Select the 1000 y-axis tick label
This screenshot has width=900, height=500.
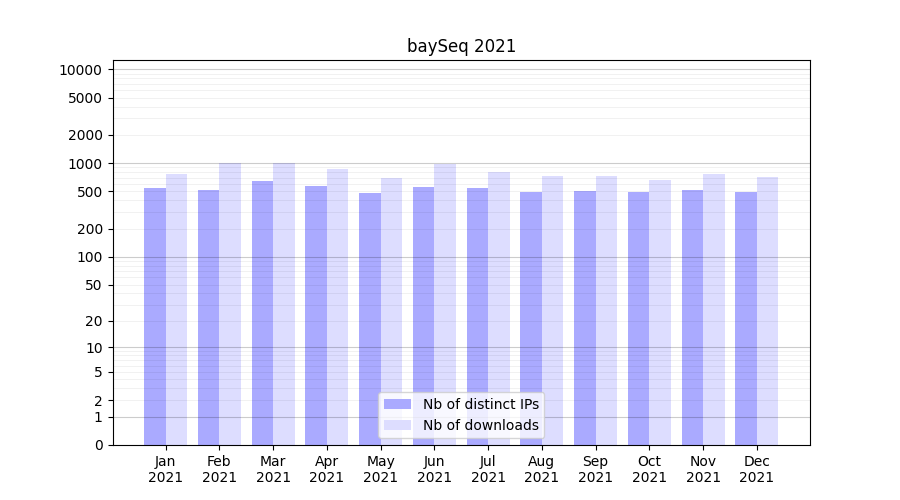[x=84, y=164]
